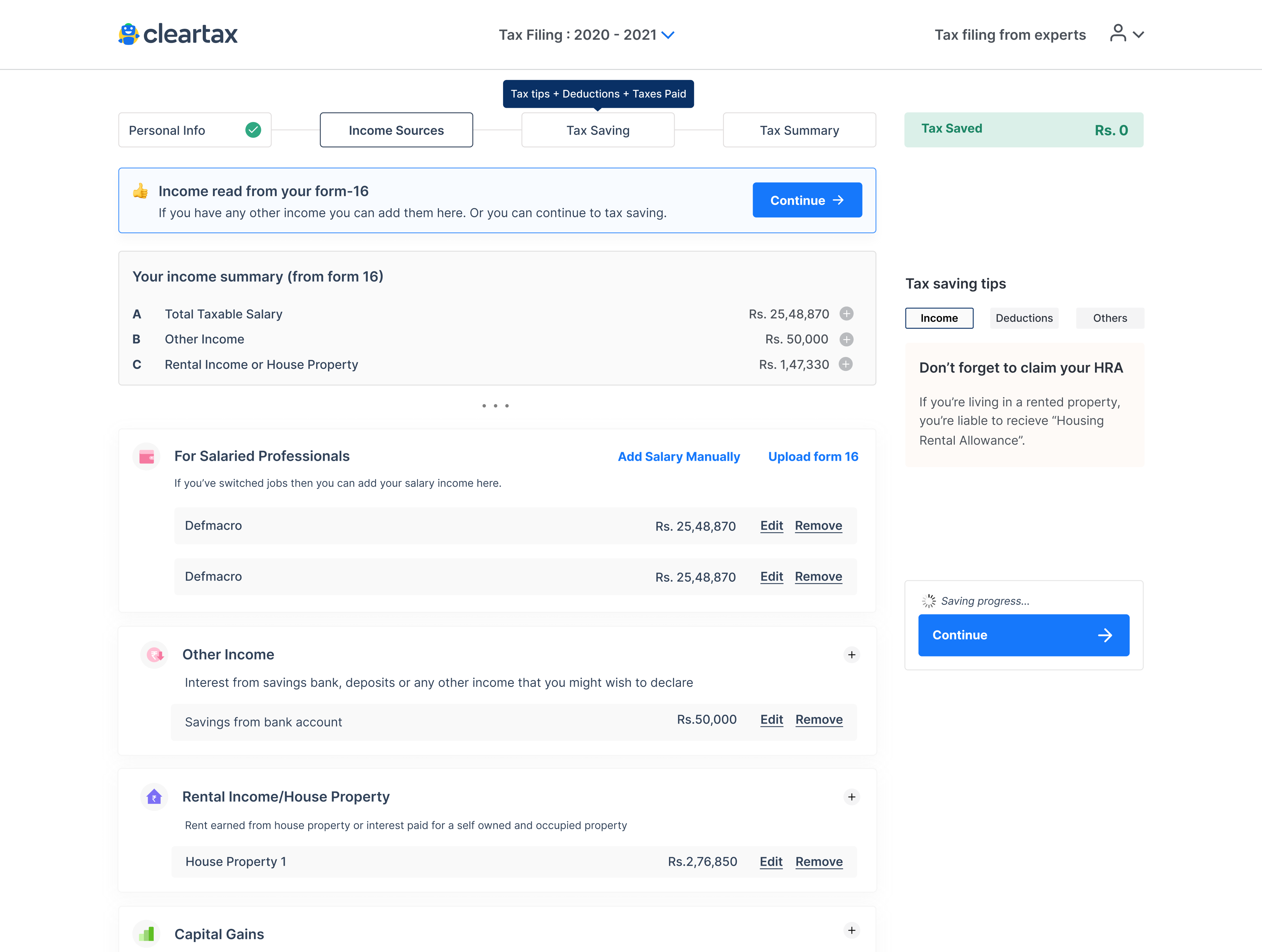This screenshot has width=1262, height=952.
Task: Go to the Tax Saving step
Action: pyautogui.click(x=597, y=131)
